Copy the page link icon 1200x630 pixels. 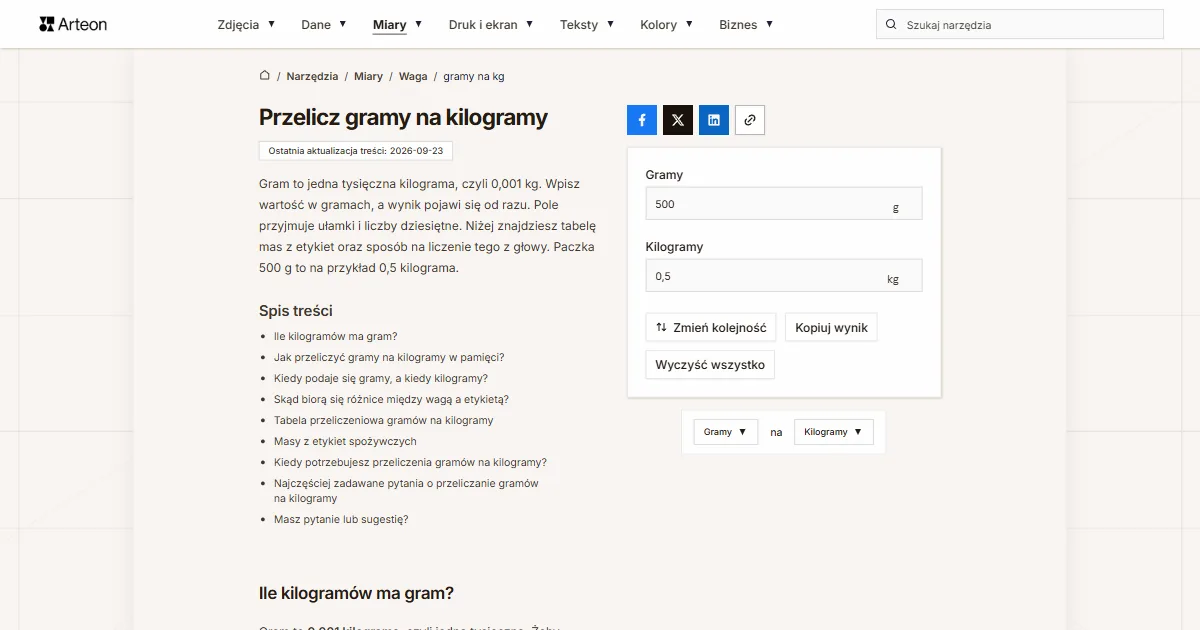pyautogui.click(x=750, y=120)
